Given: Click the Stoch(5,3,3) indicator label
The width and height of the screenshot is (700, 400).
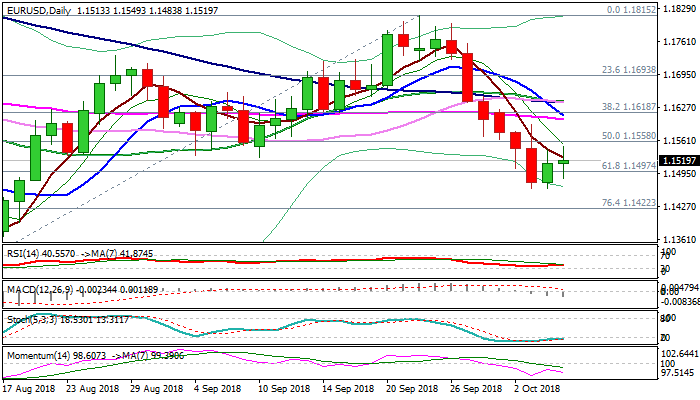Looking at the screenshot, I should pyautogui.click(x=30, y=319).
